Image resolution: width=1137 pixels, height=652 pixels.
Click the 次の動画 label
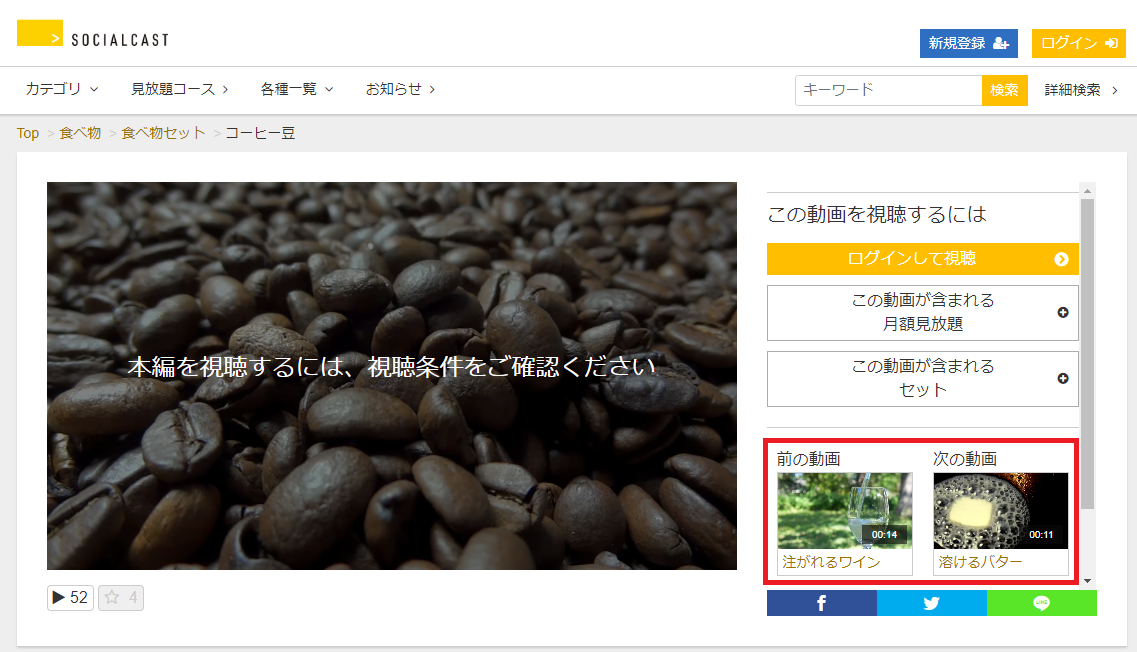click(x=964, y=459)
